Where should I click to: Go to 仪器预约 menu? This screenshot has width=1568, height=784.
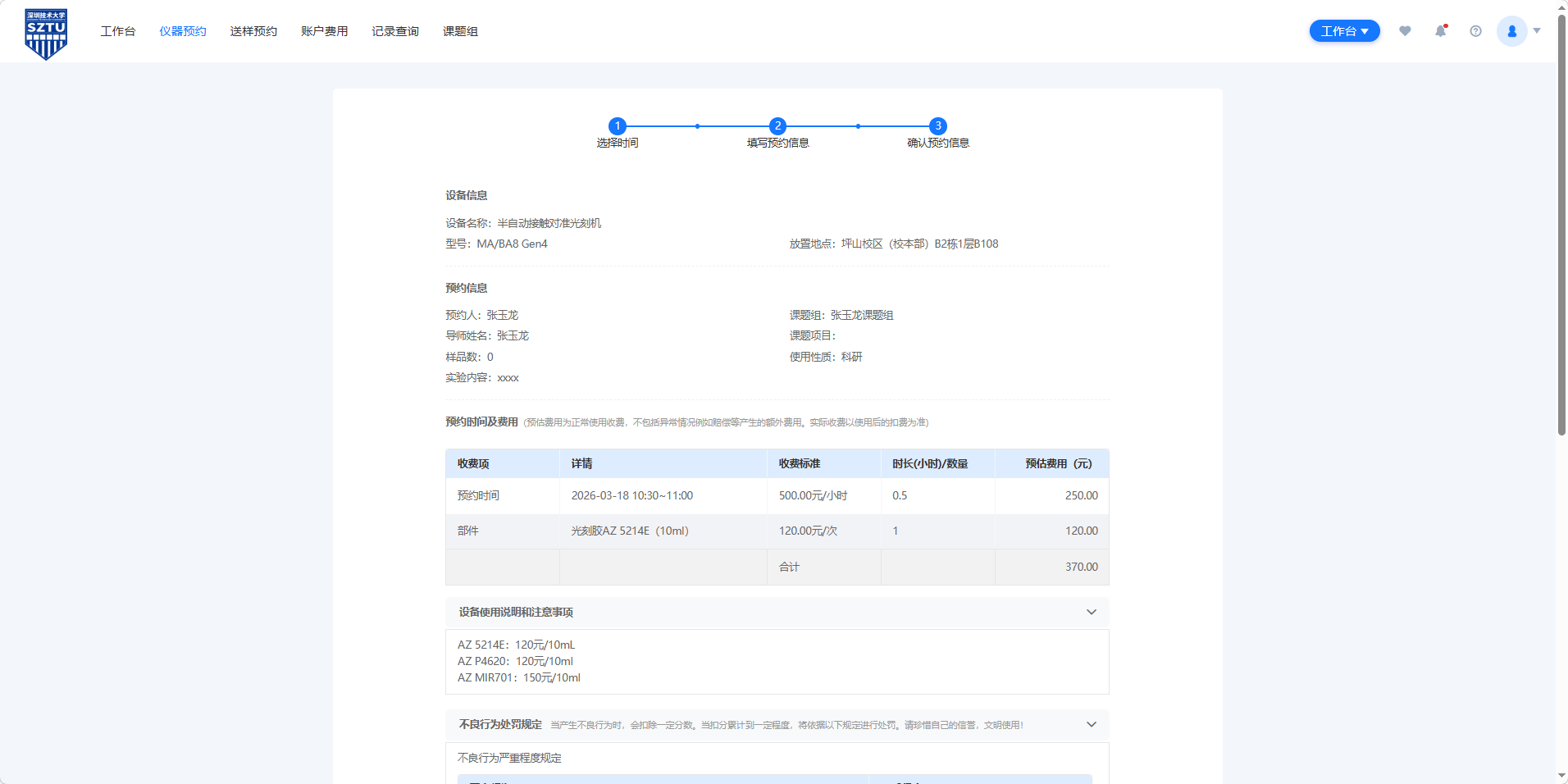[183, 31]
